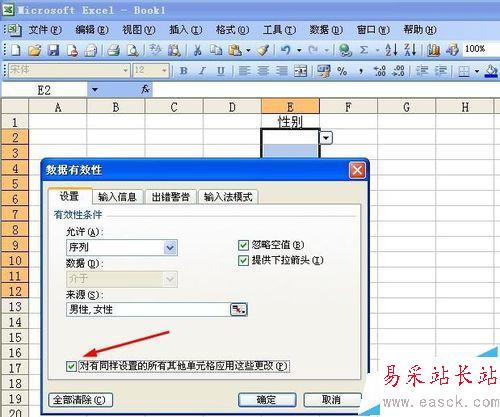
Task: Click the 来源 input field containing 男性,女性
Action: 148,310
